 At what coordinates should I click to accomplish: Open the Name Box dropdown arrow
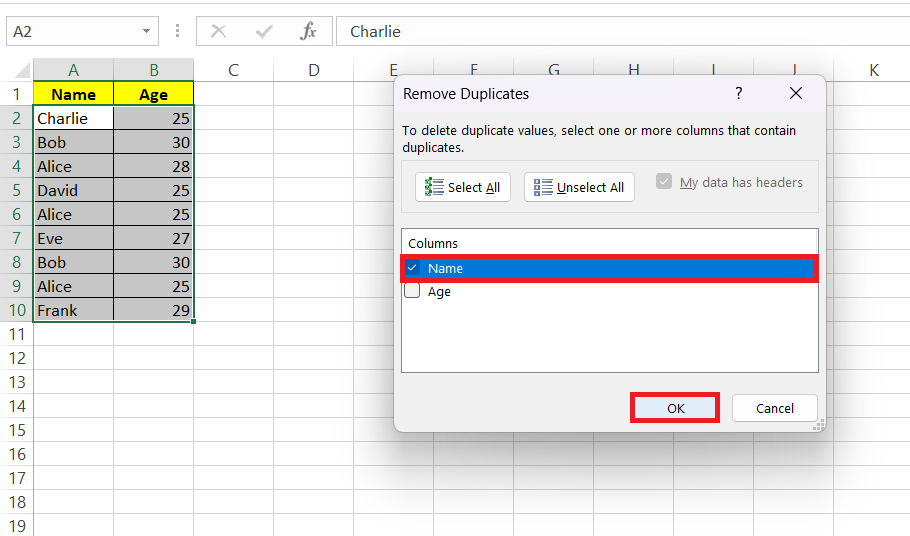click(x=146, y=31)
